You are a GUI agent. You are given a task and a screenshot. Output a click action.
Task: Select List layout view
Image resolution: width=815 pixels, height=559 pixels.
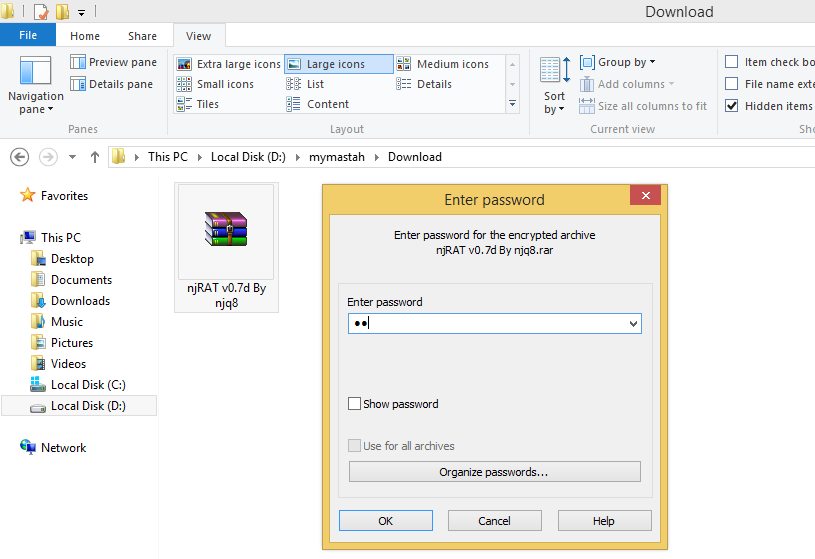305,84
